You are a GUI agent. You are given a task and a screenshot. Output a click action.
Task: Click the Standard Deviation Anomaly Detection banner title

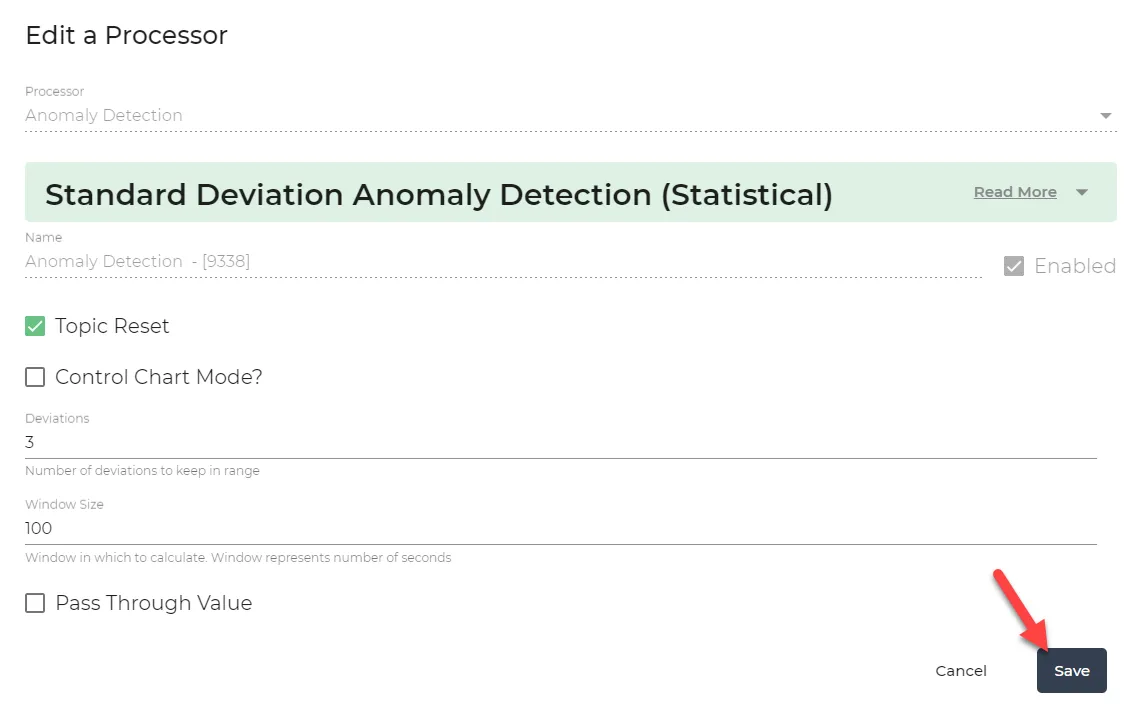click(438, 194)
